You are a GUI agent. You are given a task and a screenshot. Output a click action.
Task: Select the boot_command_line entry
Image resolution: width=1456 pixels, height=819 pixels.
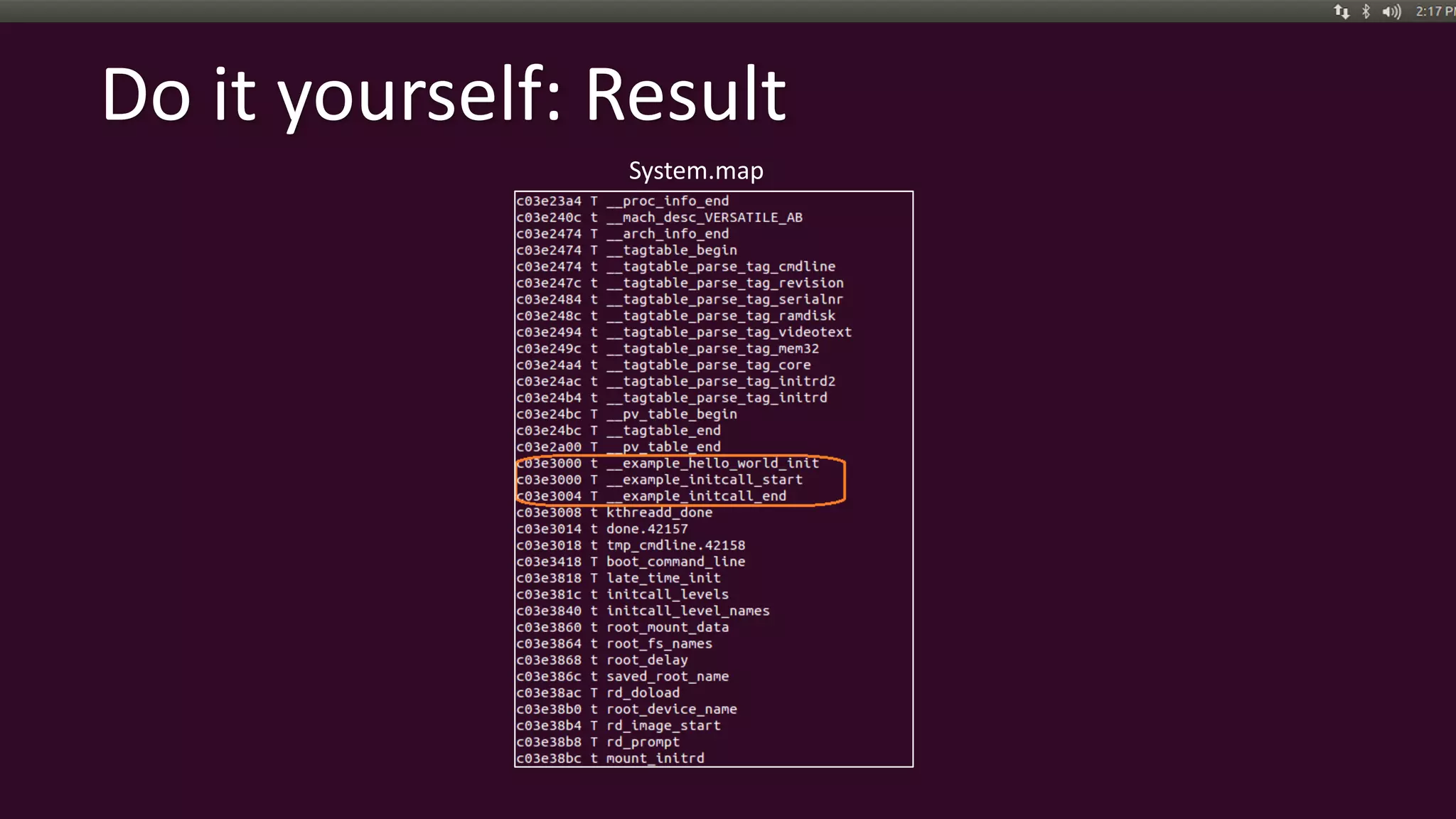pos(631,562)
